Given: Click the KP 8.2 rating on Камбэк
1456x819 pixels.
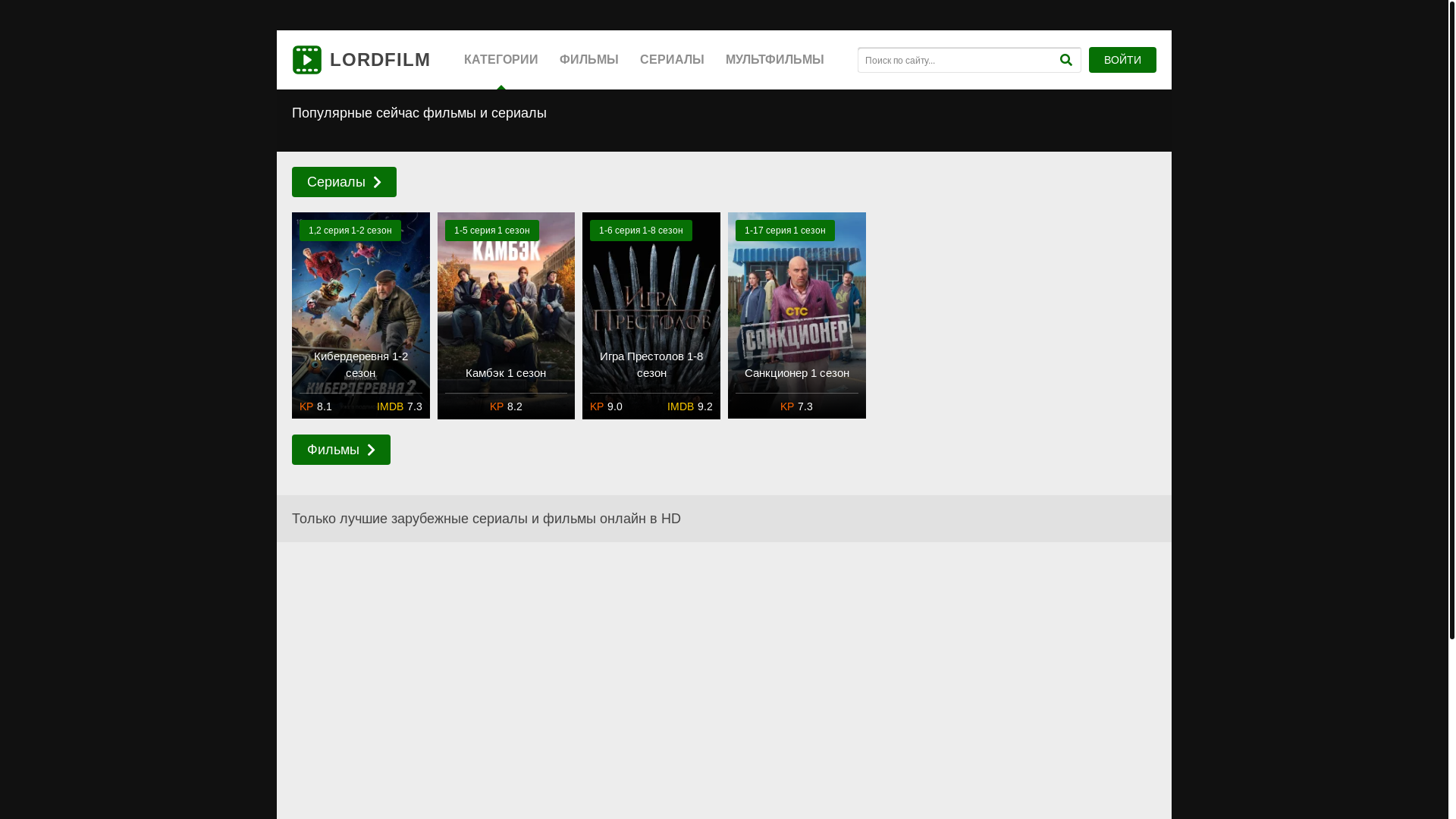Looking at the screenshot, I should (506, 406).
